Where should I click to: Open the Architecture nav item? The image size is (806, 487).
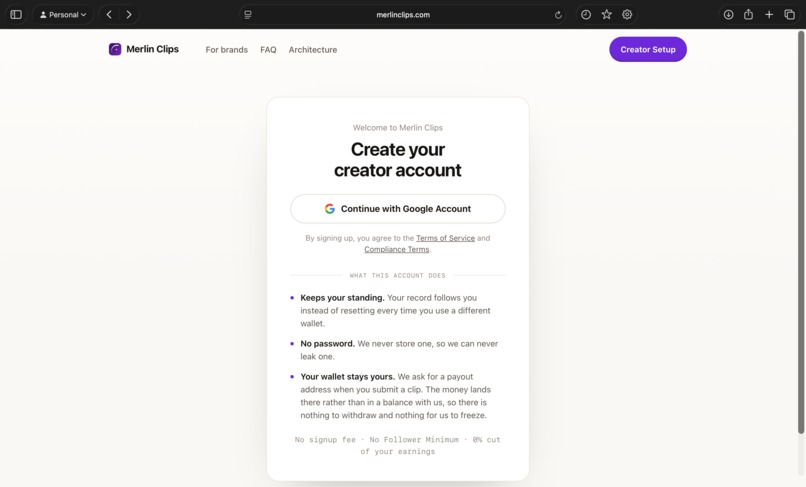coord(313,50)
